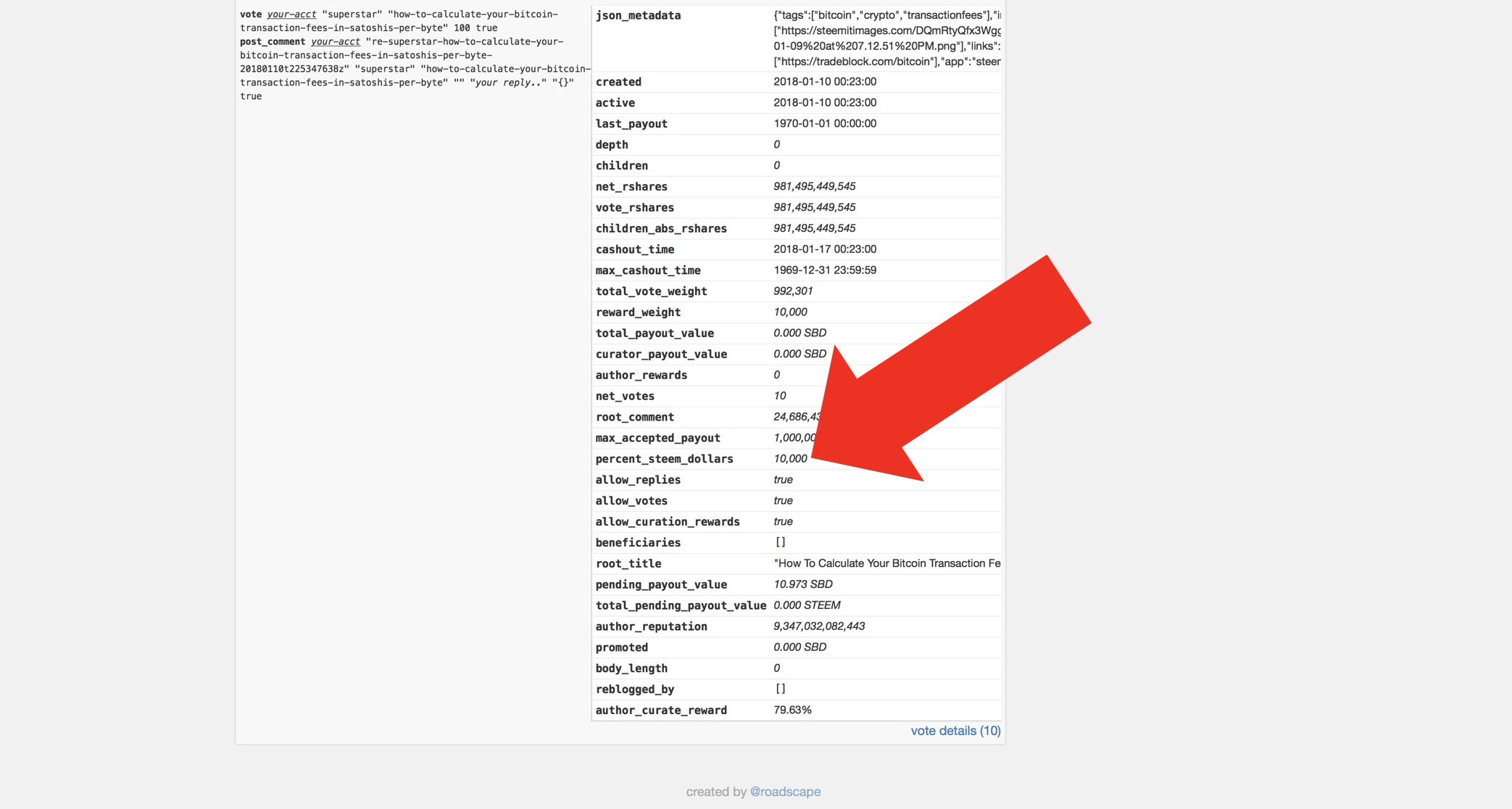Select pending_payout_value 10.973 SBD
1512x809 pixels.
click(x=803, y=584)
